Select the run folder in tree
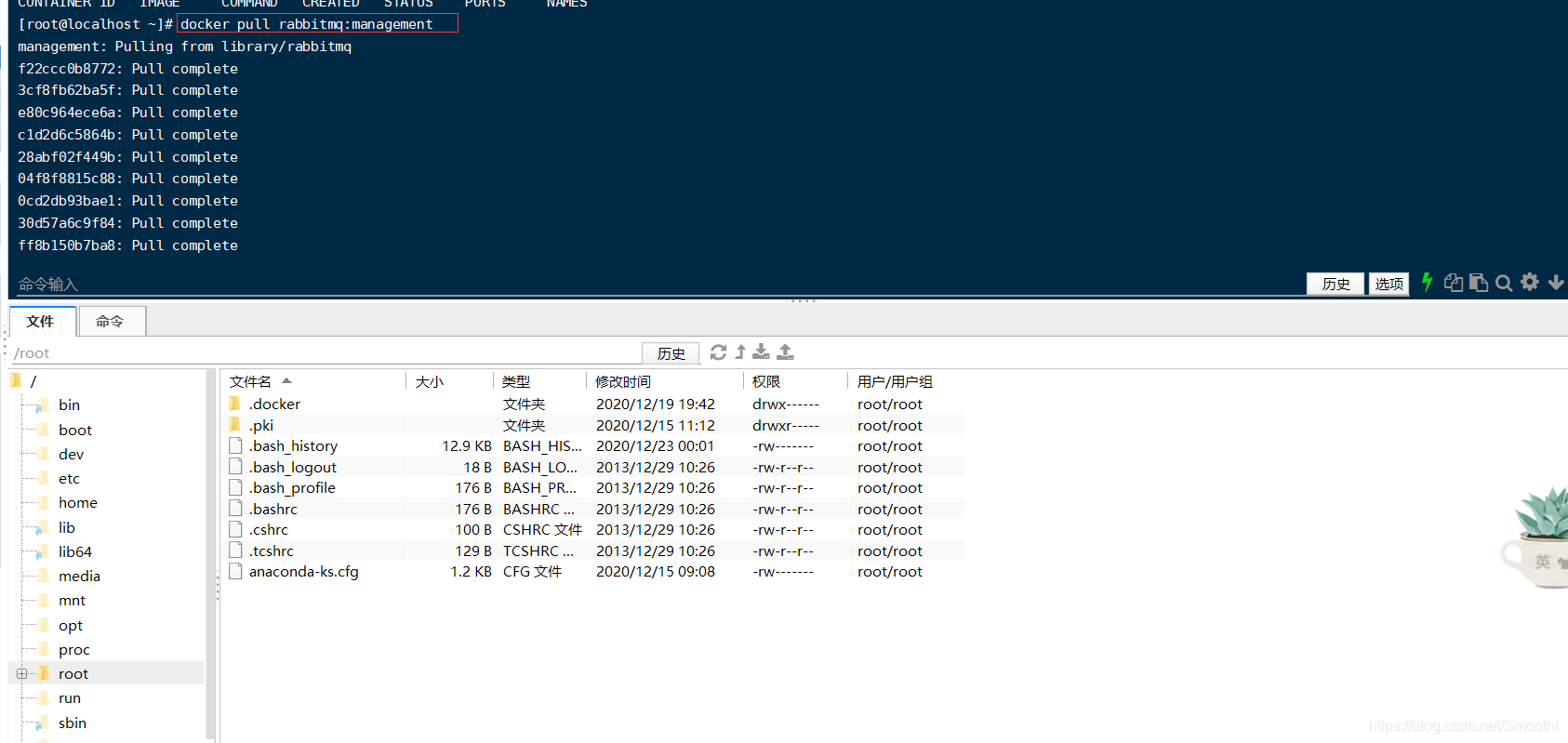The image size is (1568, 743). 69,697
